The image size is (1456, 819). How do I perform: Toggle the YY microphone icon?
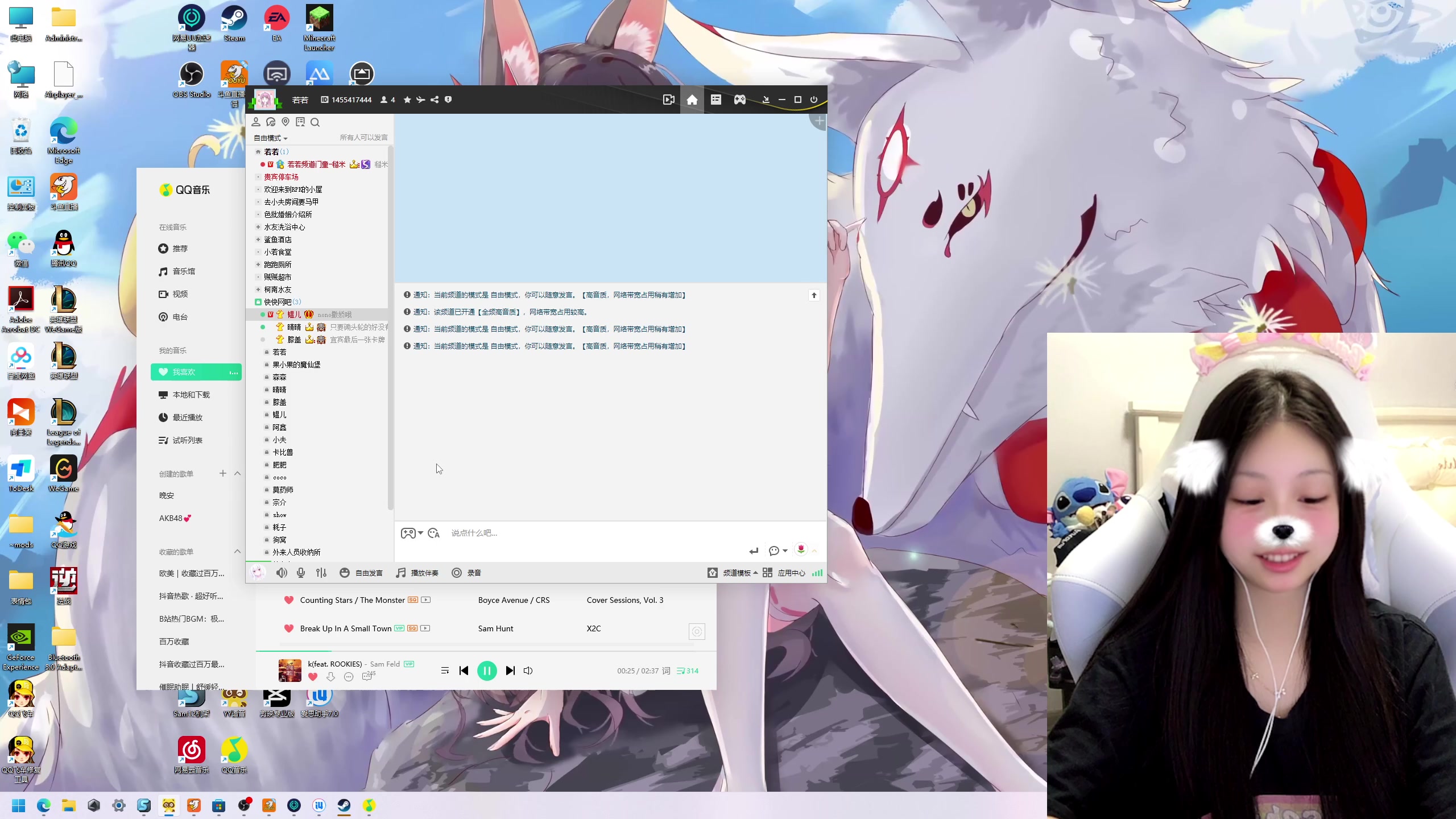[x=301, y=573]
